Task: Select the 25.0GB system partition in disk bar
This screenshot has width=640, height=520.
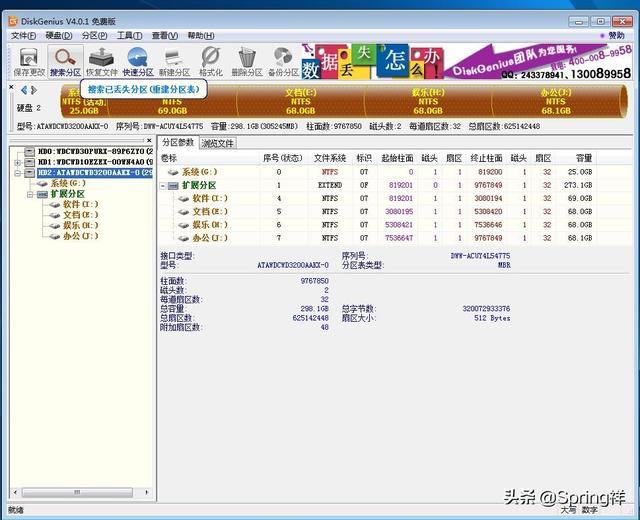Action: 84,106
